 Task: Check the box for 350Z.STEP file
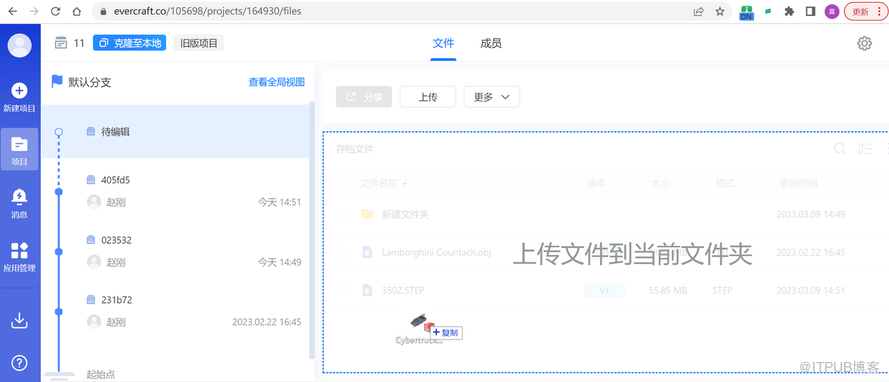(x=341, y=290)
